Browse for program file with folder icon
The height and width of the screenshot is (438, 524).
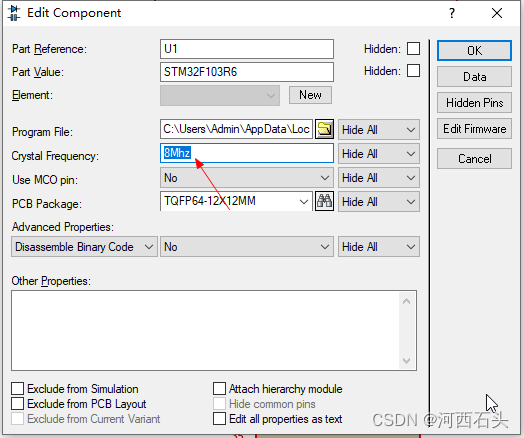coord(324,129)
